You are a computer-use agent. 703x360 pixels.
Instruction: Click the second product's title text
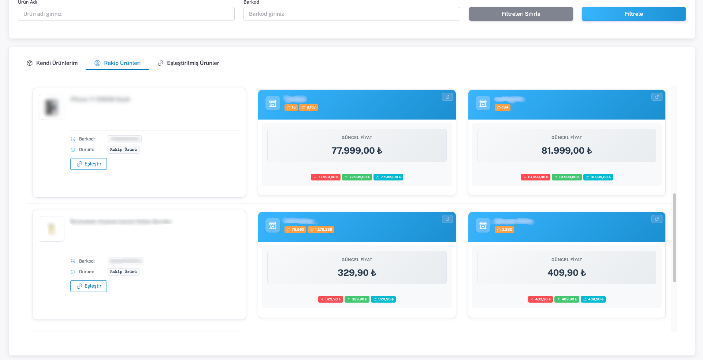coord(121,221)
